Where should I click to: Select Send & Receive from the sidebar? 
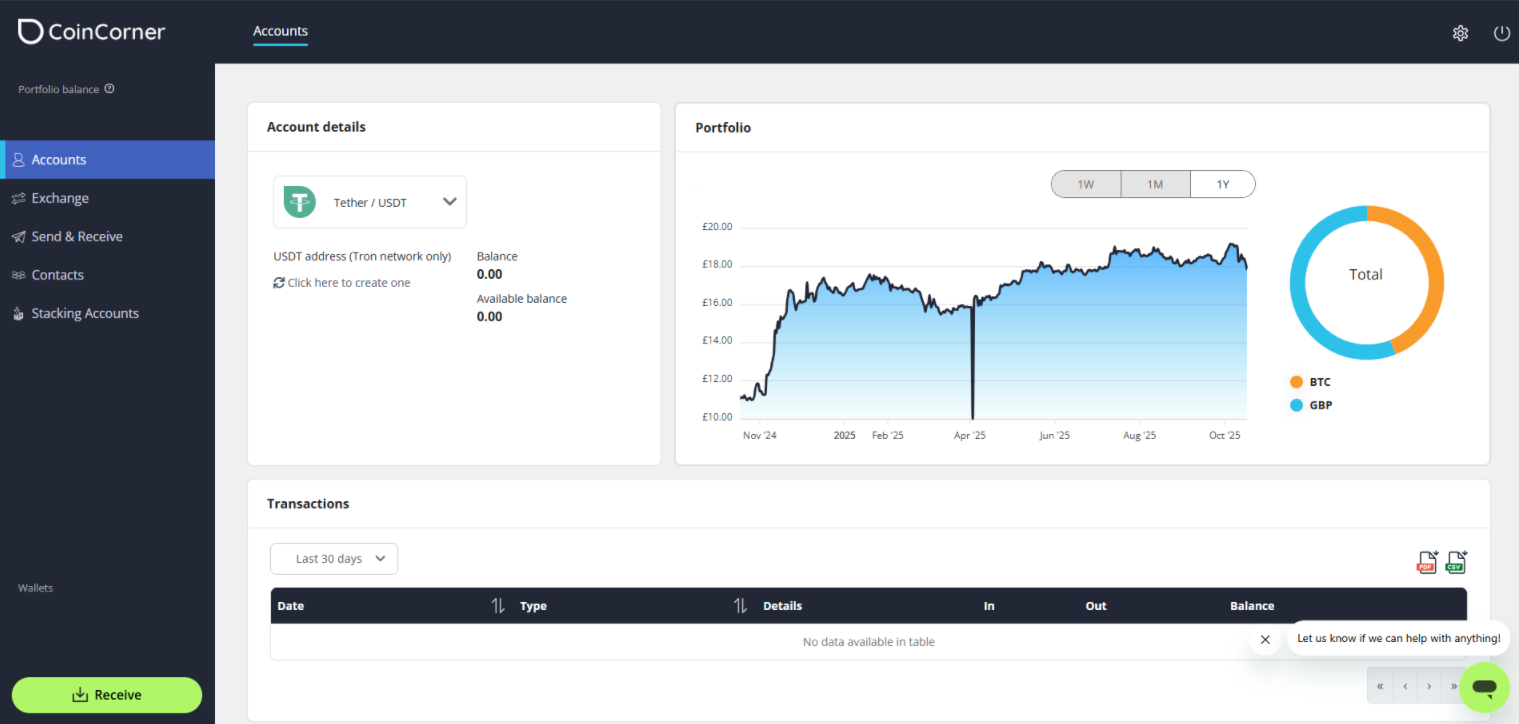[77, 236]
